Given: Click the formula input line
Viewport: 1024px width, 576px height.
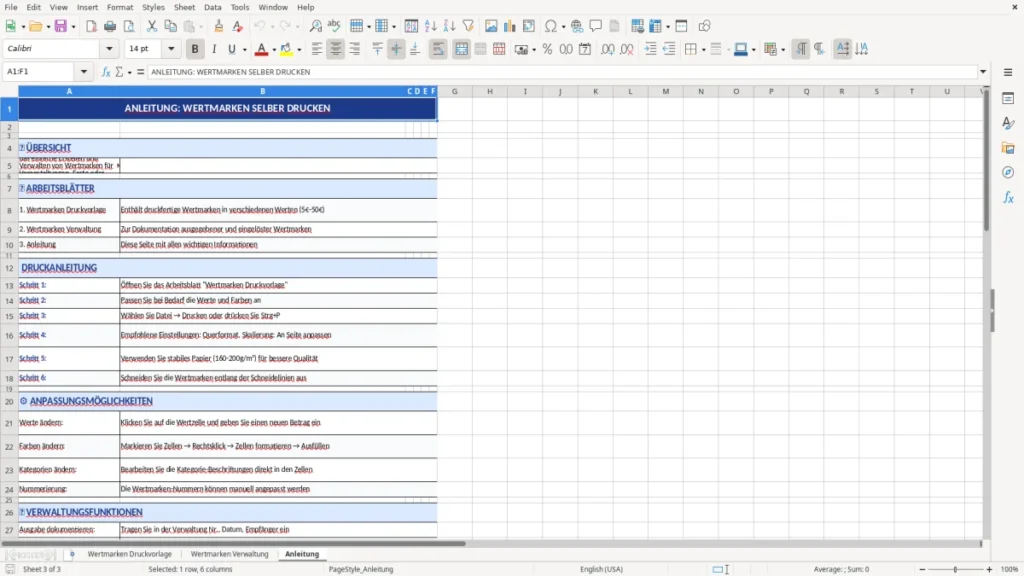Looking at the screenshot, I should click(562, 72).
